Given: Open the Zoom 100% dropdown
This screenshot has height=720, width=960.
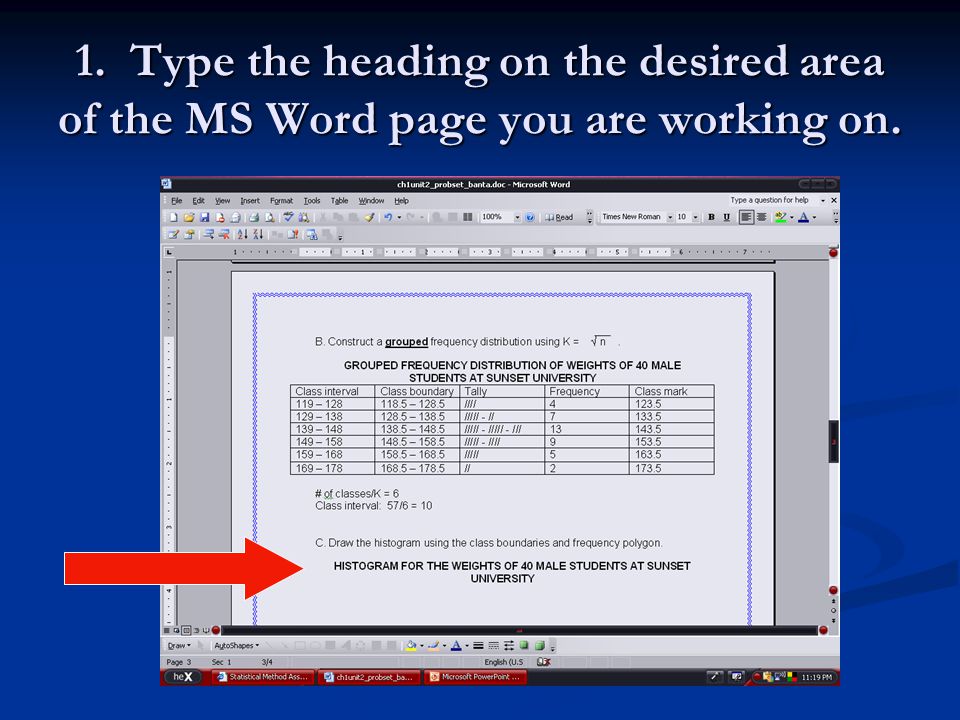Looking at the screenshot, I should pos(517,217).
